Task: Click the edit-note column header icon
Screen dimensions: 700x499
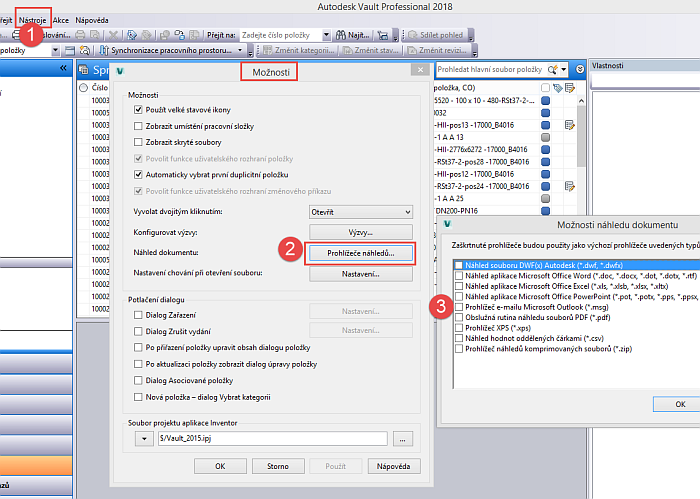Action: tap(570, 88)
